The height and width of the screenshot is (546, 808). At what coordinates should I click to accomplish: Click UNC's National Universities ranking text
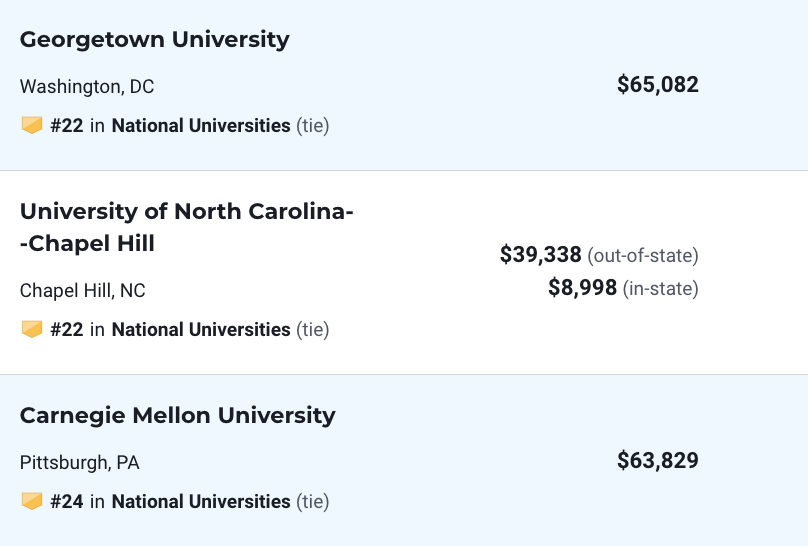click(201, 330)
